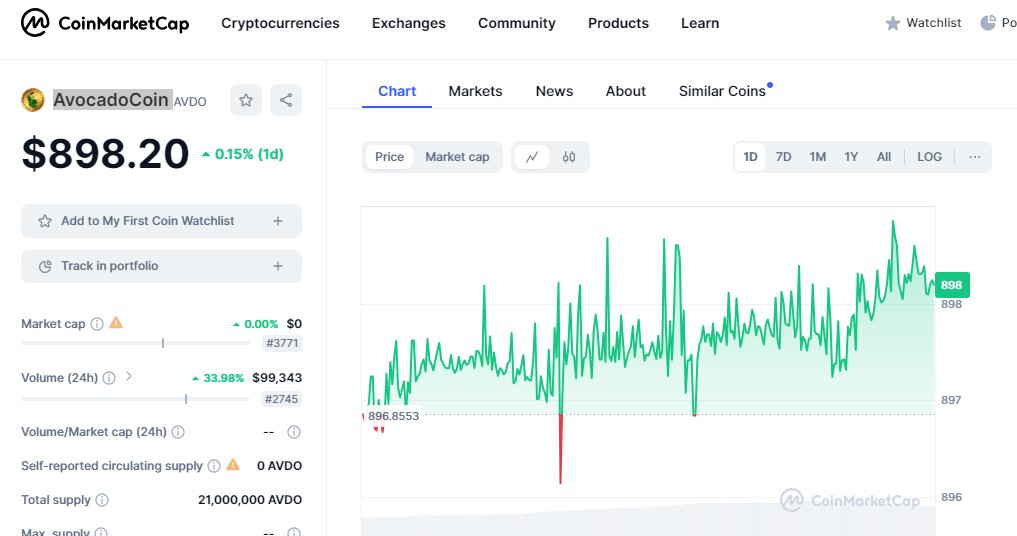The image size is (1017, 536).
Task: Select the All time range
Action: coord(884,157)
